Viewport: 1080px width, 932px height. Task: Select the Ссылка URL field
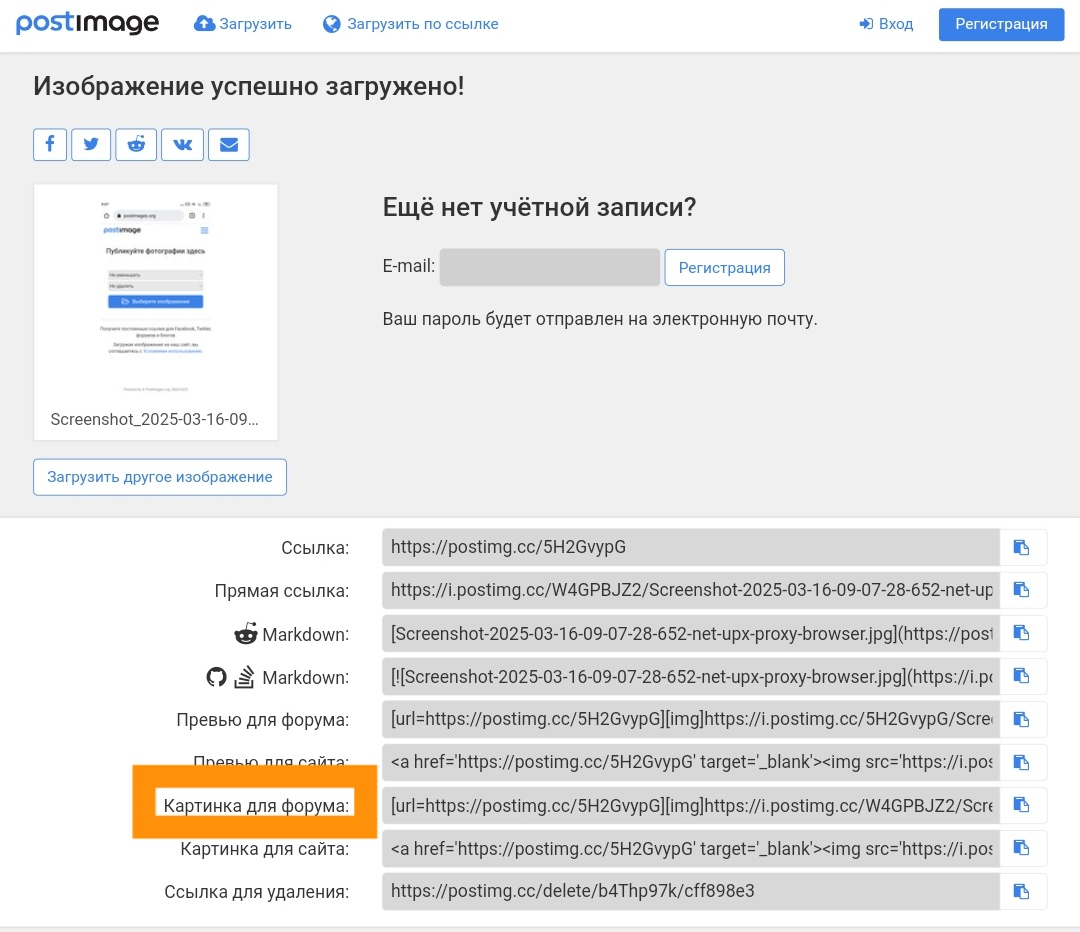[x=691, y=547]
